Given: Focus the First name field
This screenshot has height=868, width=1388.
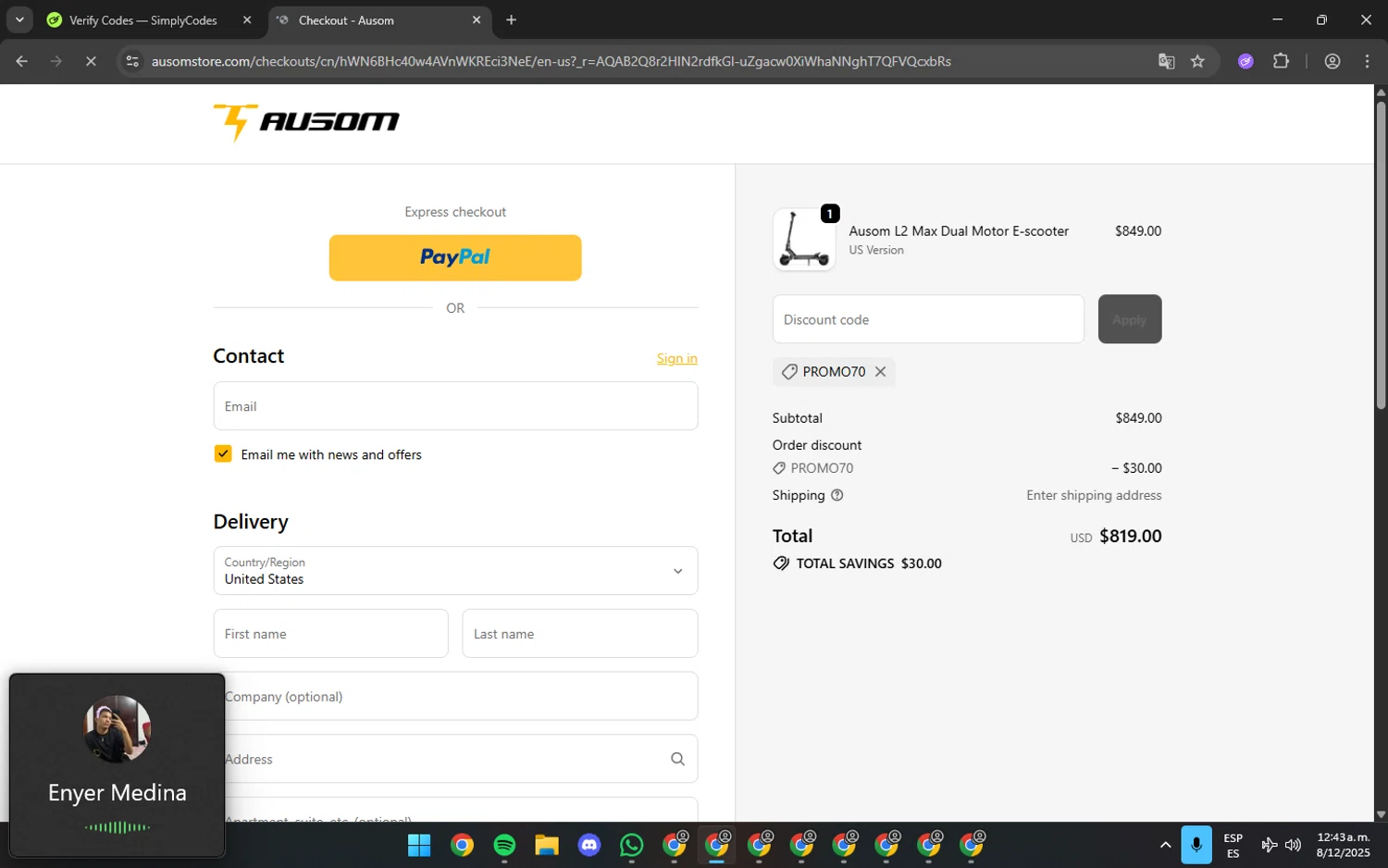Looking at the screenshot, I should [x=331, y=634].
